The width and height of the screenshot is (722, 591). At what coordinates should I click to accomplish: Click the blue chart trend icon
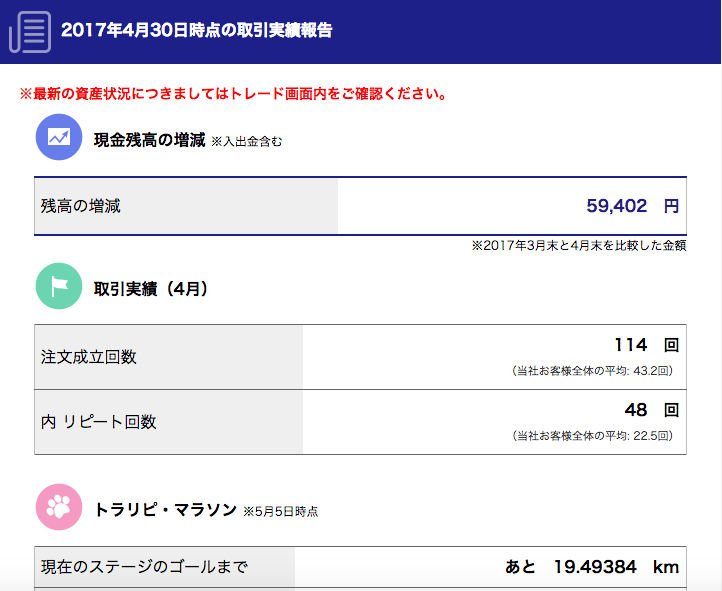point(59,137)
